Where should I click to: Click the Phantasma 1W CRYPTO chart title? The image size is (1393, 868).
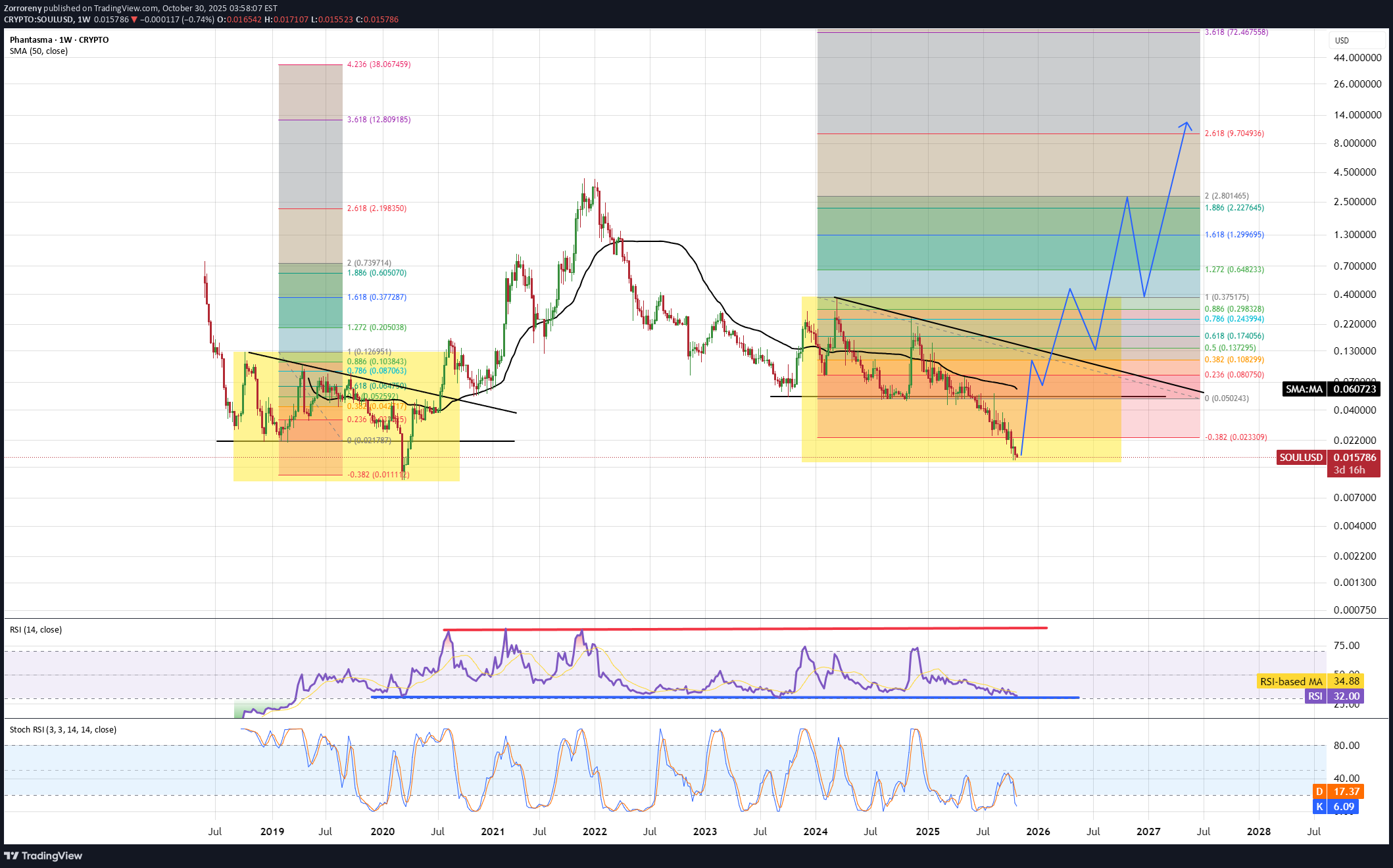click(59, 40)
